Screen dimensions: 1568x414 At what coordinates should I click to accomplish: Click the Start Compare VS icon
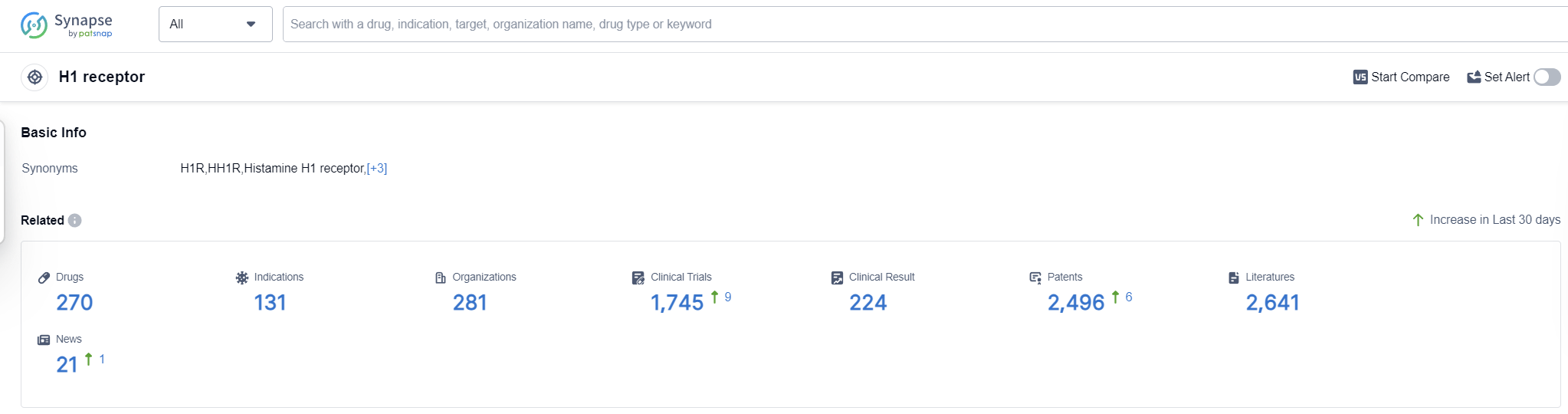(1360, 77)
